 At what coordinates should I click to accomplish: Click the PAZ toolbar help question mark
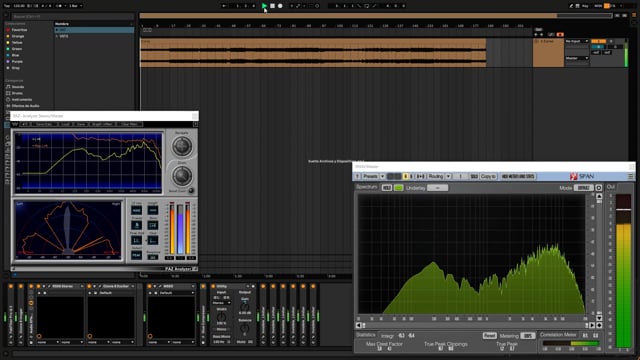tap(195, 124)
